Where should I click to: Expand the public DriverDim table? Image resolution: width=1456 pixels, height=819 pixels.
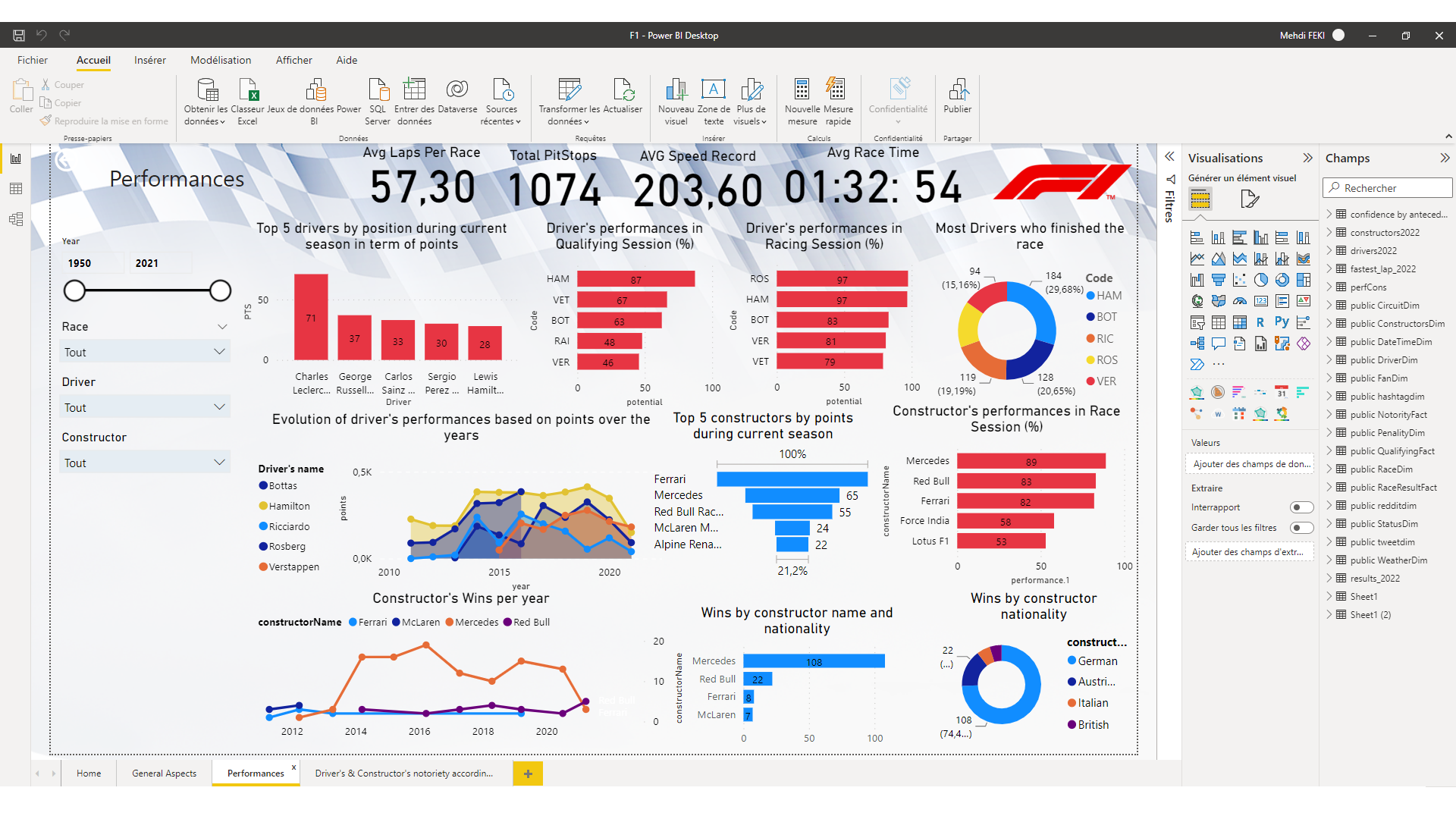click(x=1329, y=360)
